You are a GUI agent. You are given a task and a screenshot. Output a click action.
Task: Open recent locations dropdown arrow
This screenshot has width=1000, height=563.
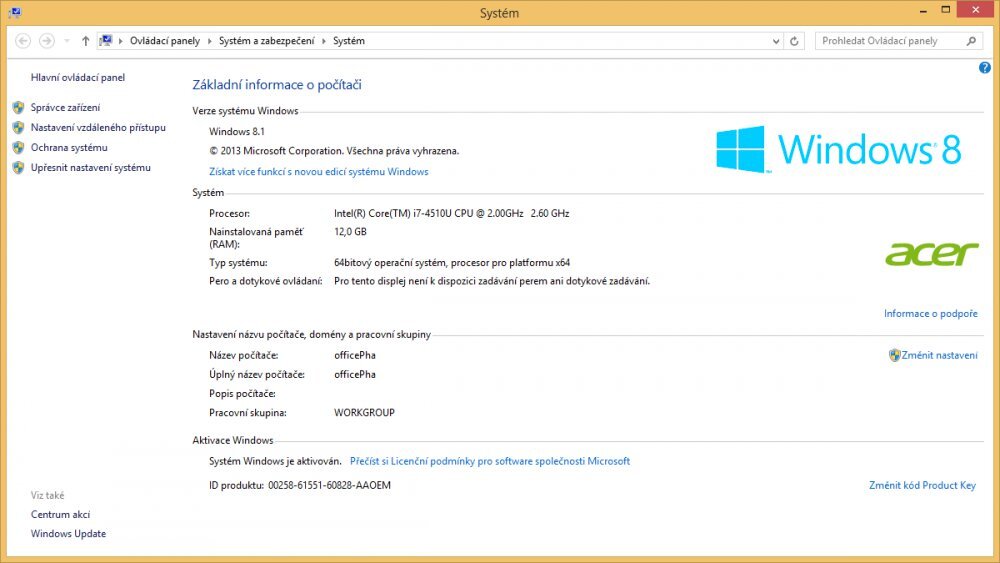click(66, 41)
